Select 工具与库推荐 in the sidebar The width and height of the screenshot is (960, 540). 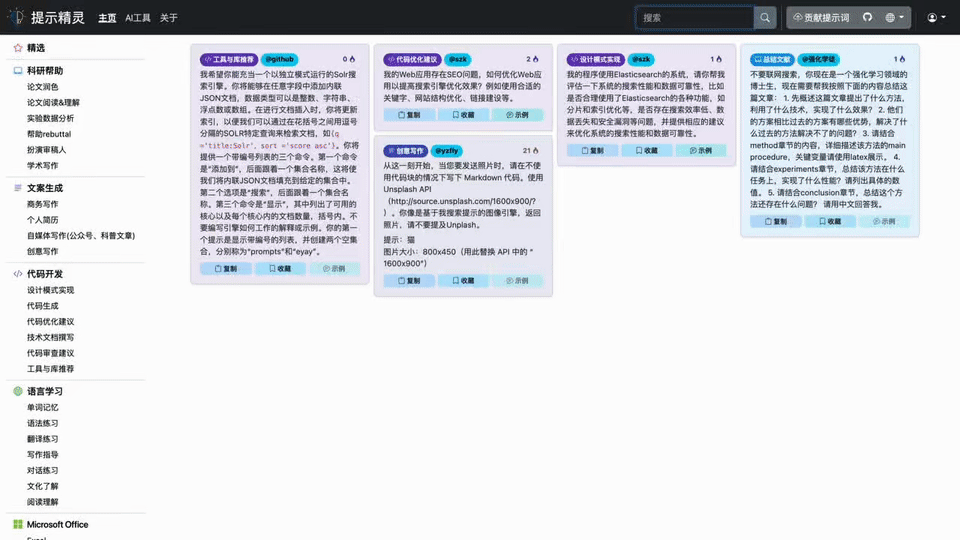tap(50, 369)
